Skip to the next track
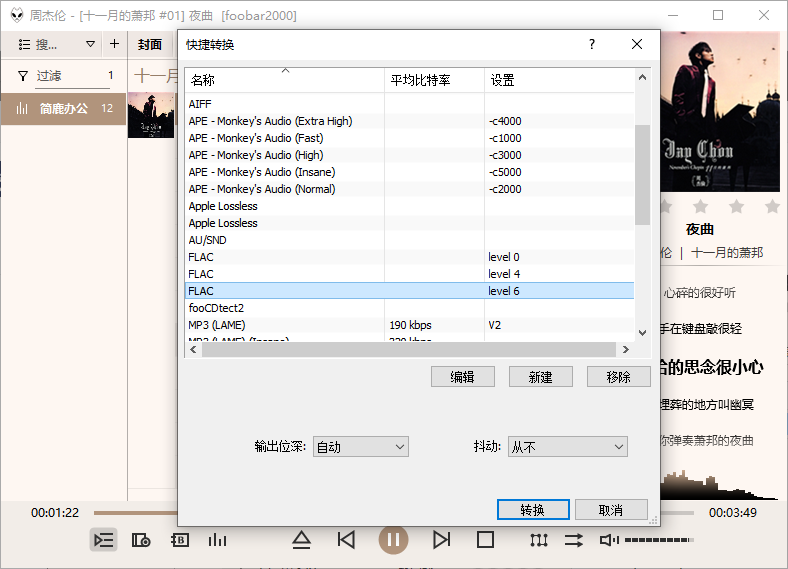This screenshot has width=788, height=569. 441,540
